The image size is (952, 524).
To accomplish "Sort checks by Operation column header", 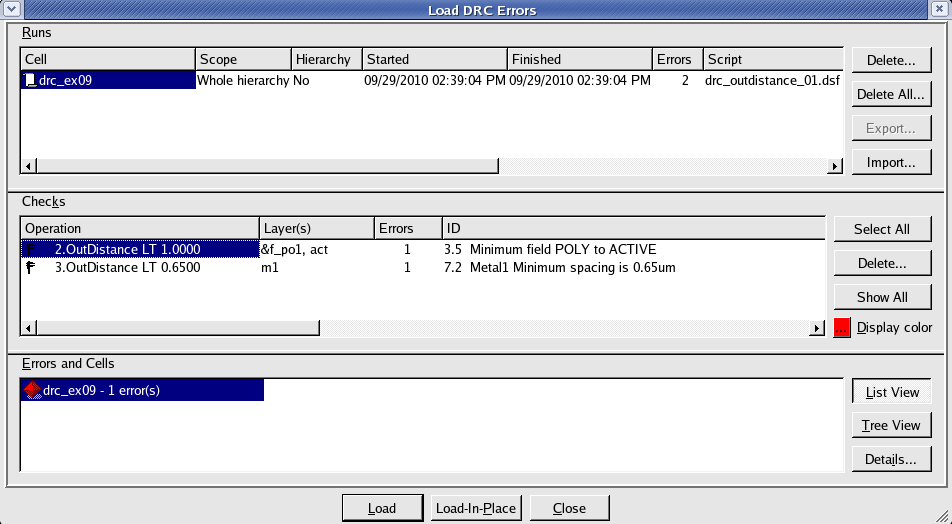I will click(x=138, y=228).
